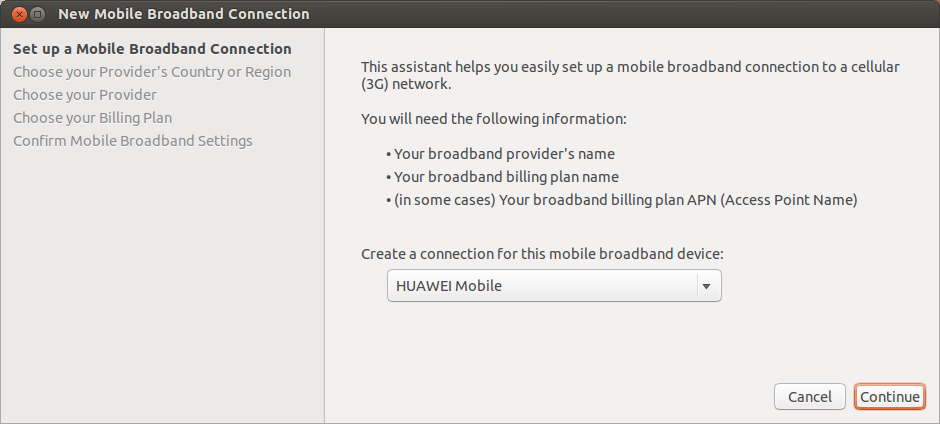Click the HUAWEI Mobile text in the selector
Viewport: 940px width, 424px height.
(449, 286)
